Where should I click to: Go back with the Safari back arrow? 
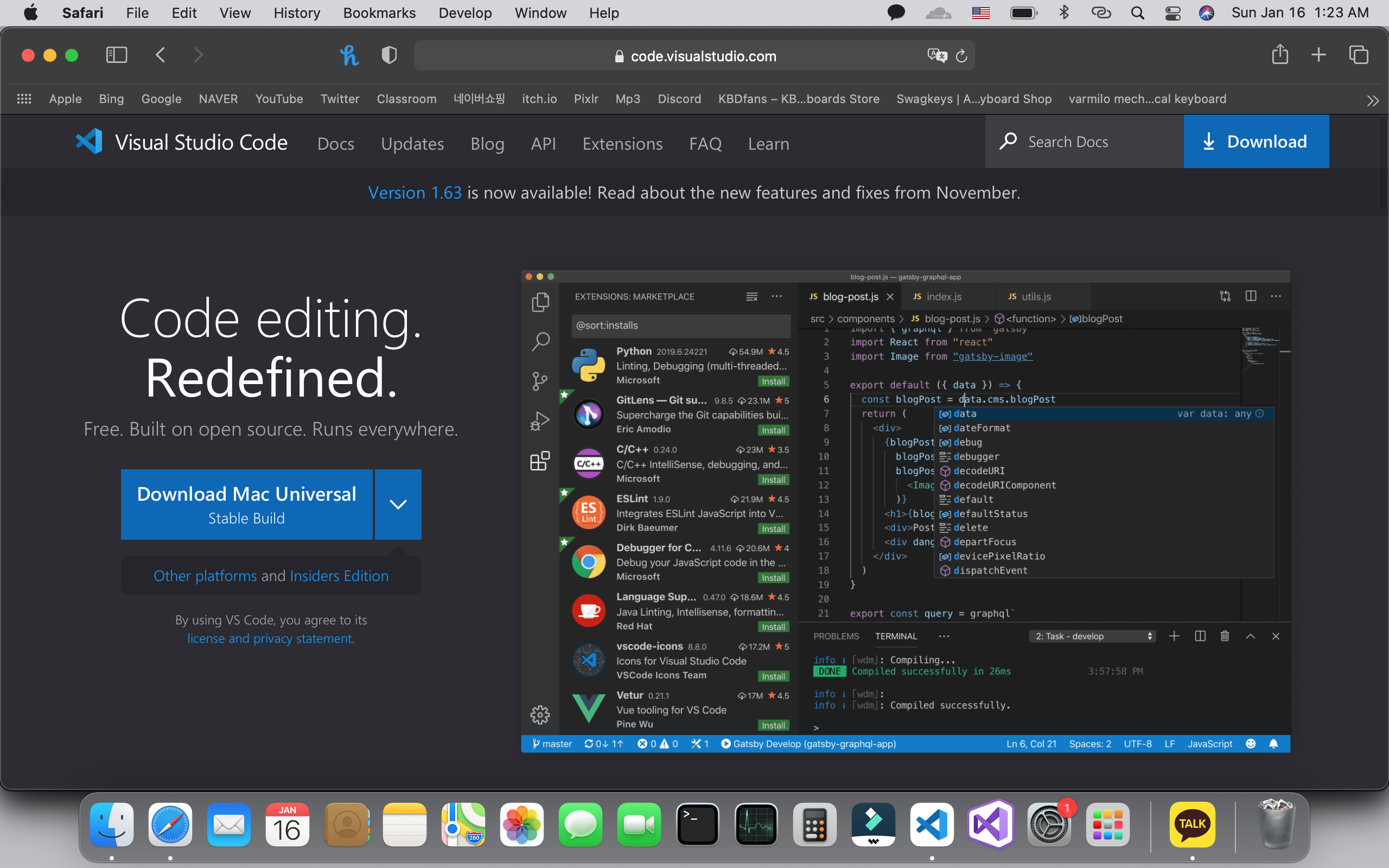(x=161, y=55)
